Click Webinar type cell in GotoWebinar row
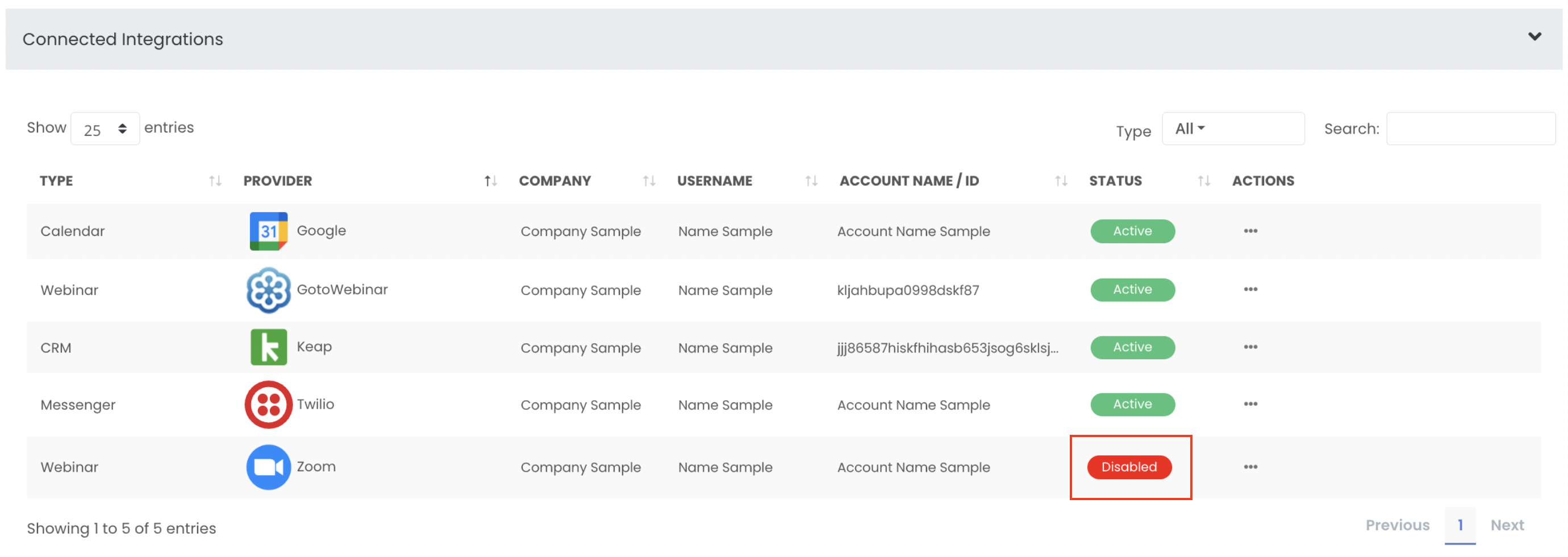This screenshot has height=557, width=1568. pos(69,290)
